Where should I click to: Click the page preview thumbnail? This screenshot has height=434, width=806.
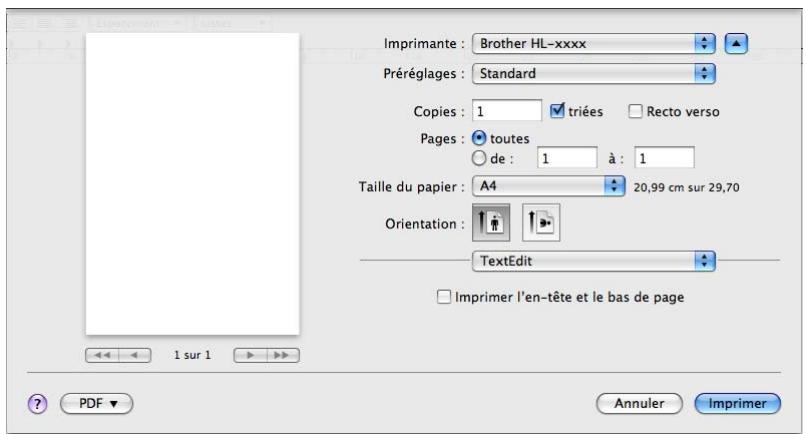coord(192,184)
